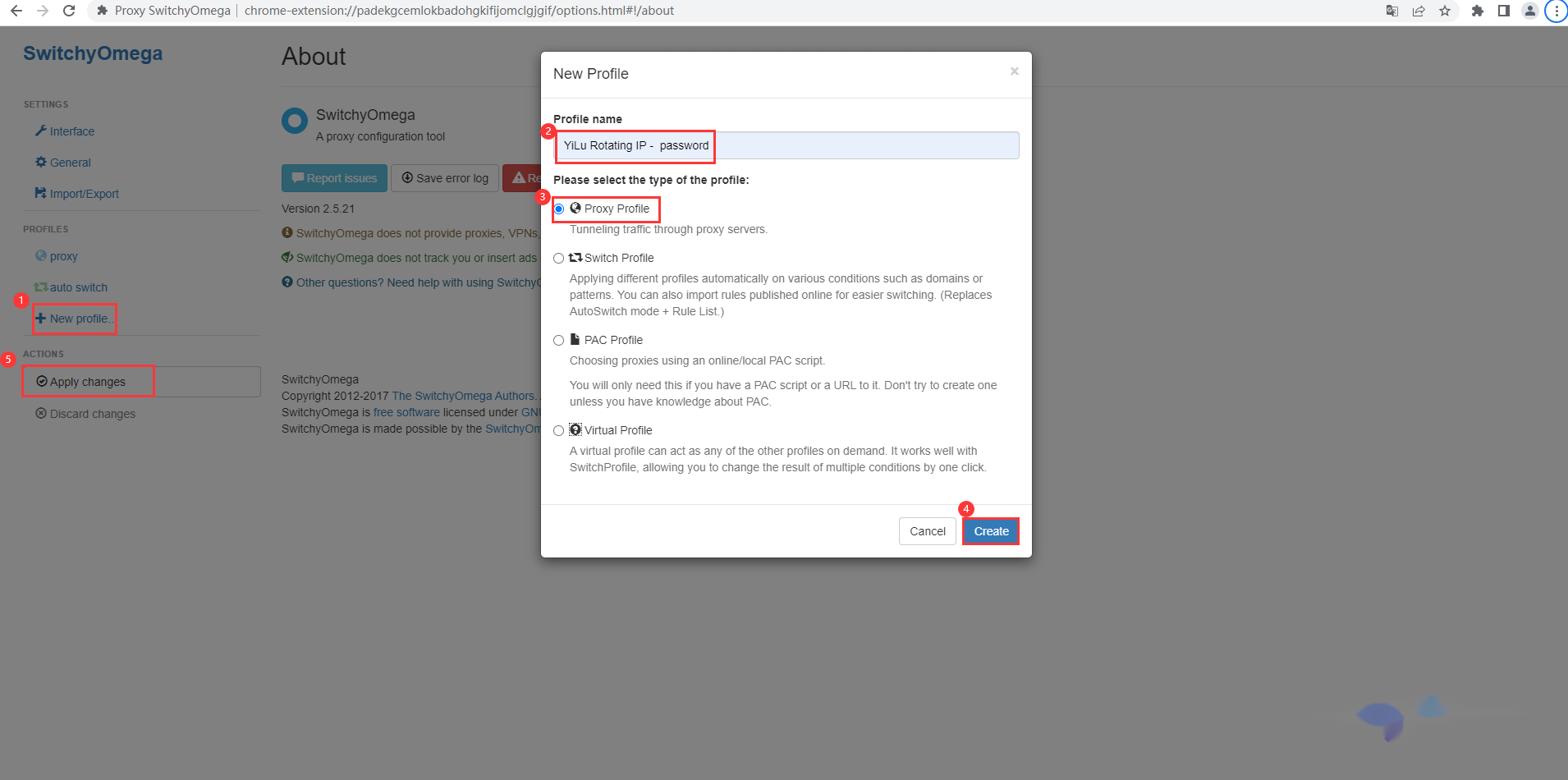Image resolution: width=1568 pixels, height=780 pixels.
Task: Click New profile in sidebar
Action: [75, 319]
